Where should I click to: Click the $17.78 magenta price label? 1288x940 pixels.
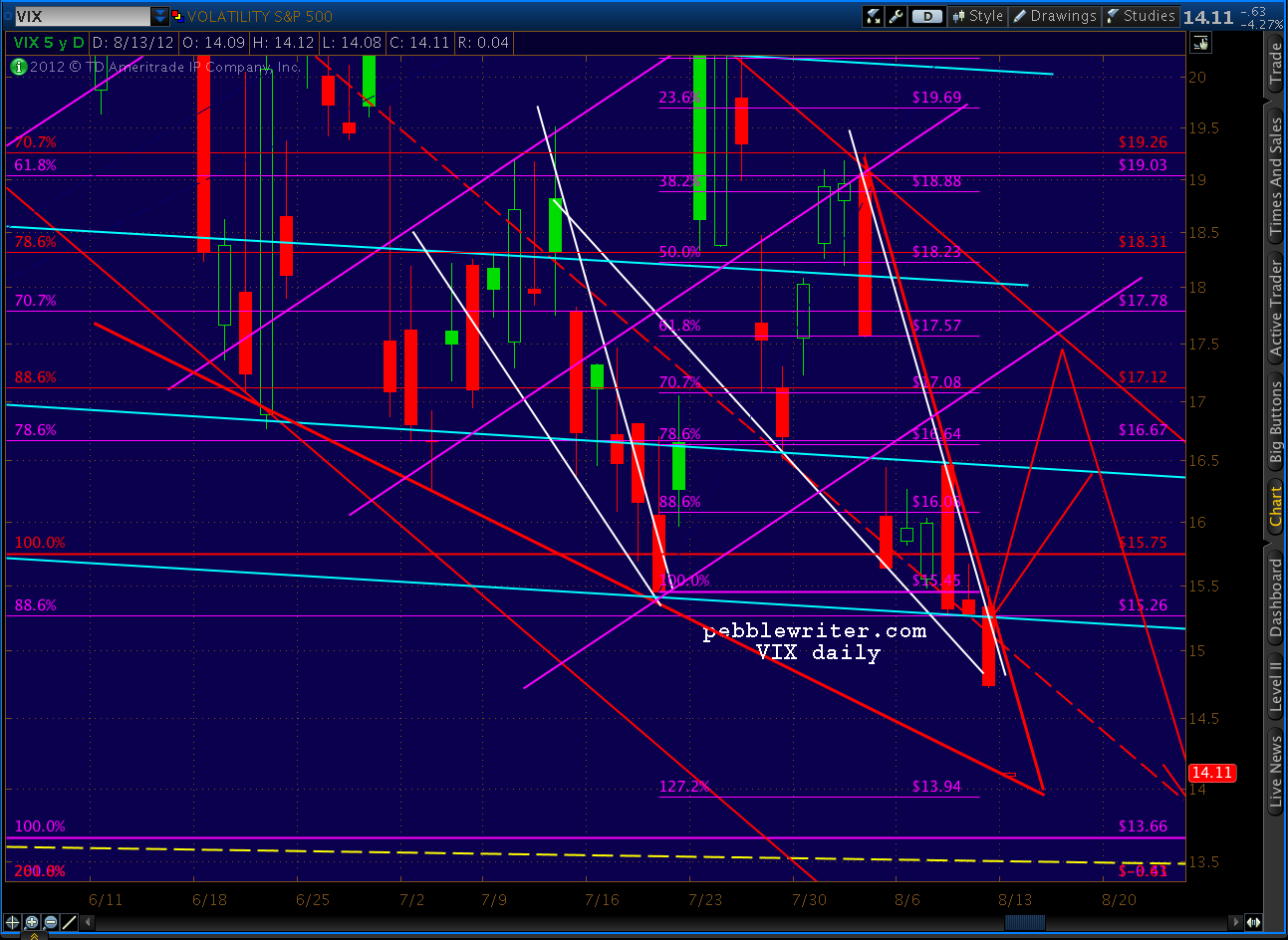(x=1143, y=300)
